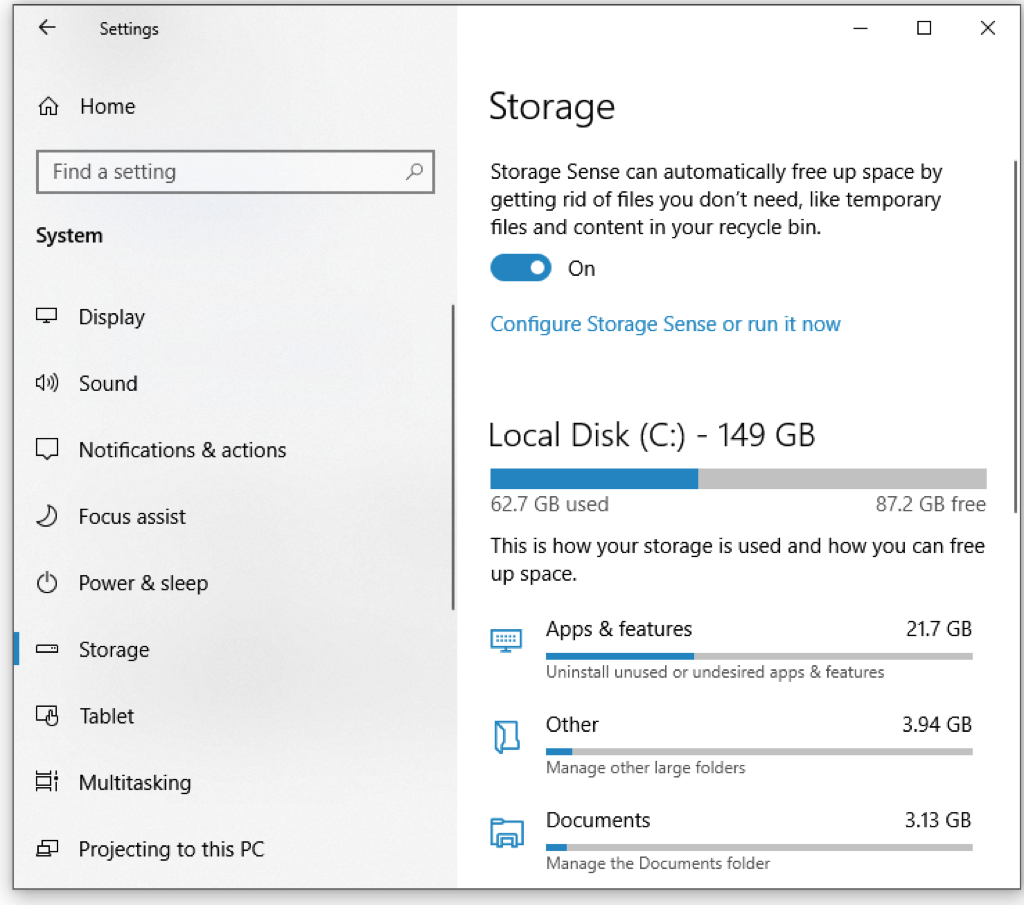
Task: Click the Notifications speech bubble icon
Action: point(46,449)
